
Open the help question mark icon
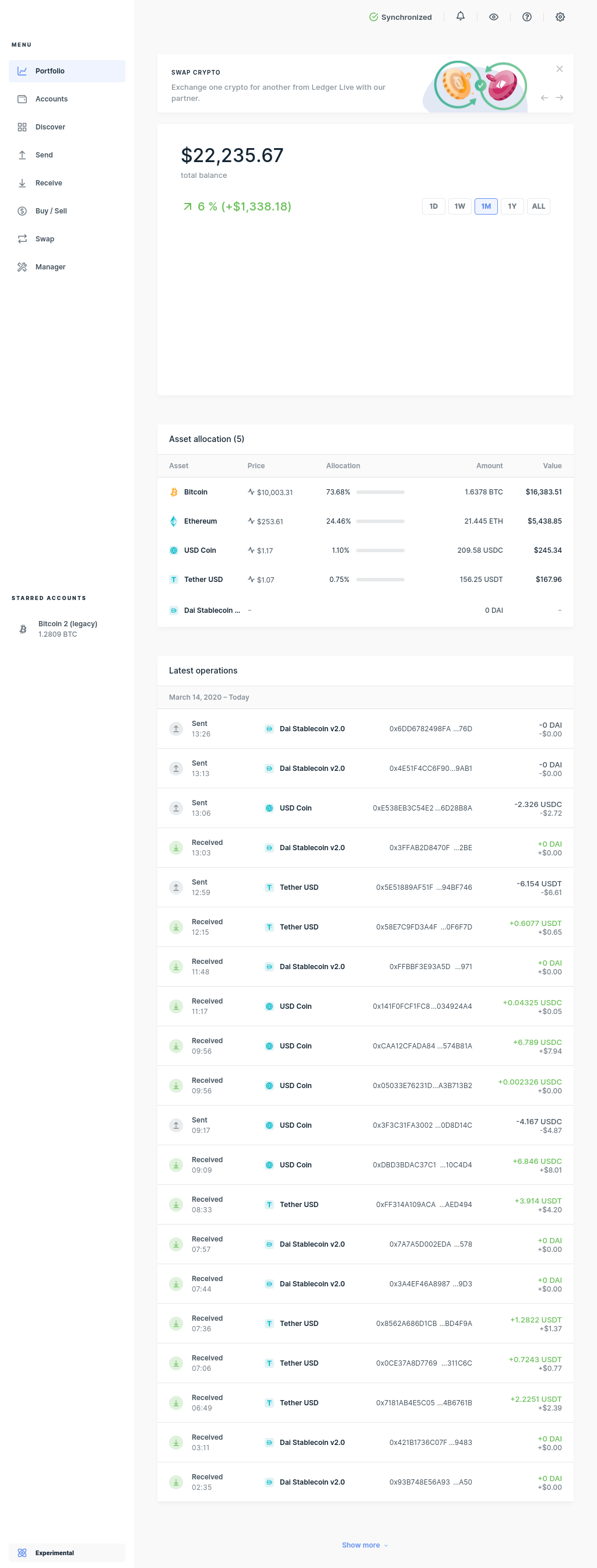(x=527, y=17)
